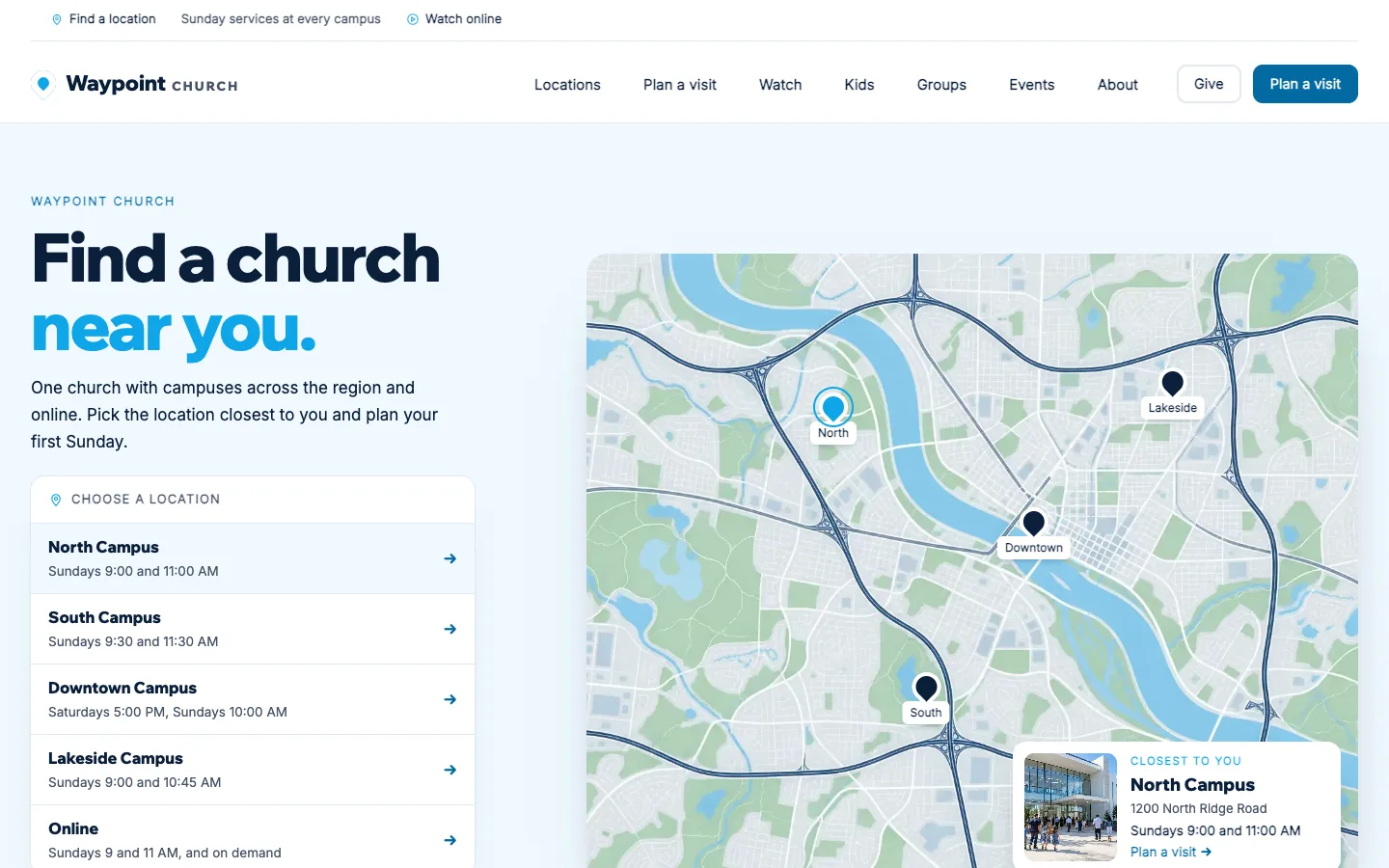Click the arrow on North Campus row
1389x868 pixels.
450,558
